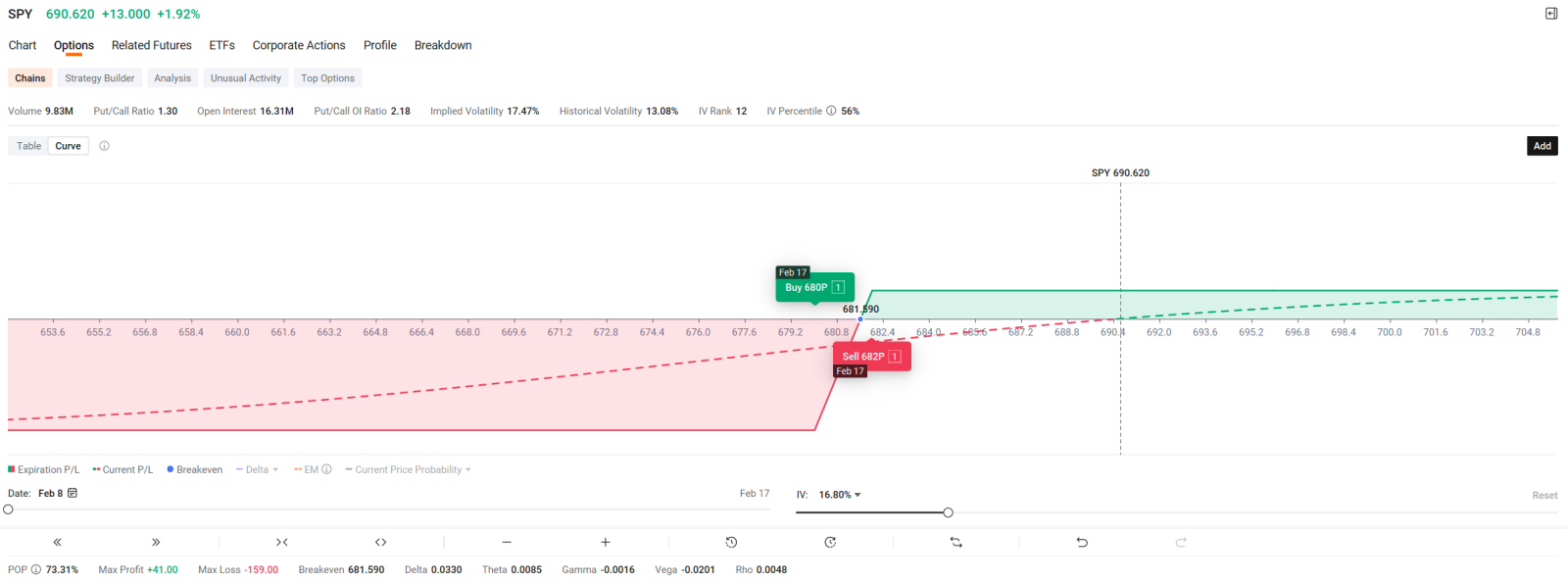
Task: Click Max Loss -159.00 value
Action: [262, 569]
